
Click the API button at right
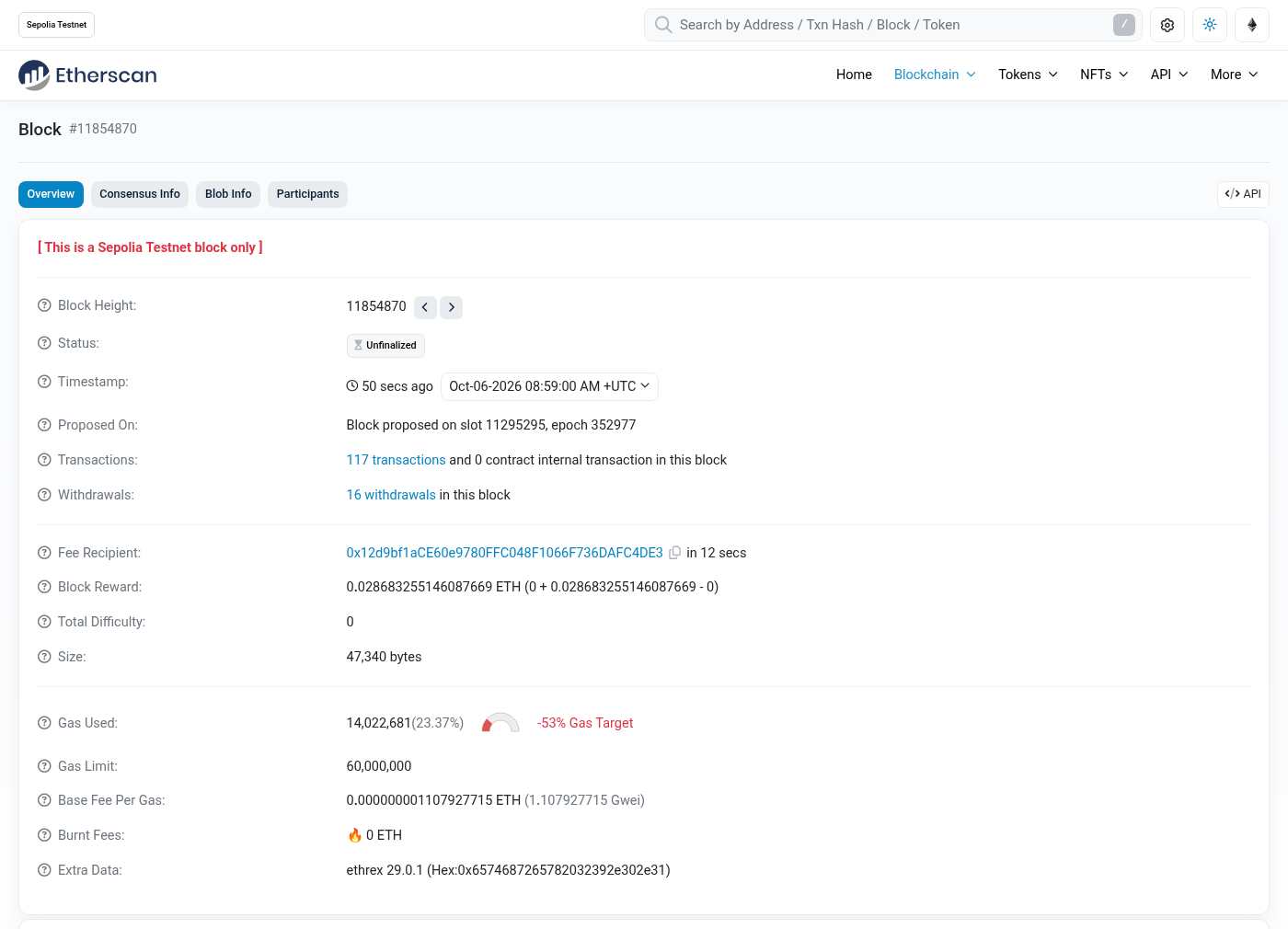point(1243,194)
